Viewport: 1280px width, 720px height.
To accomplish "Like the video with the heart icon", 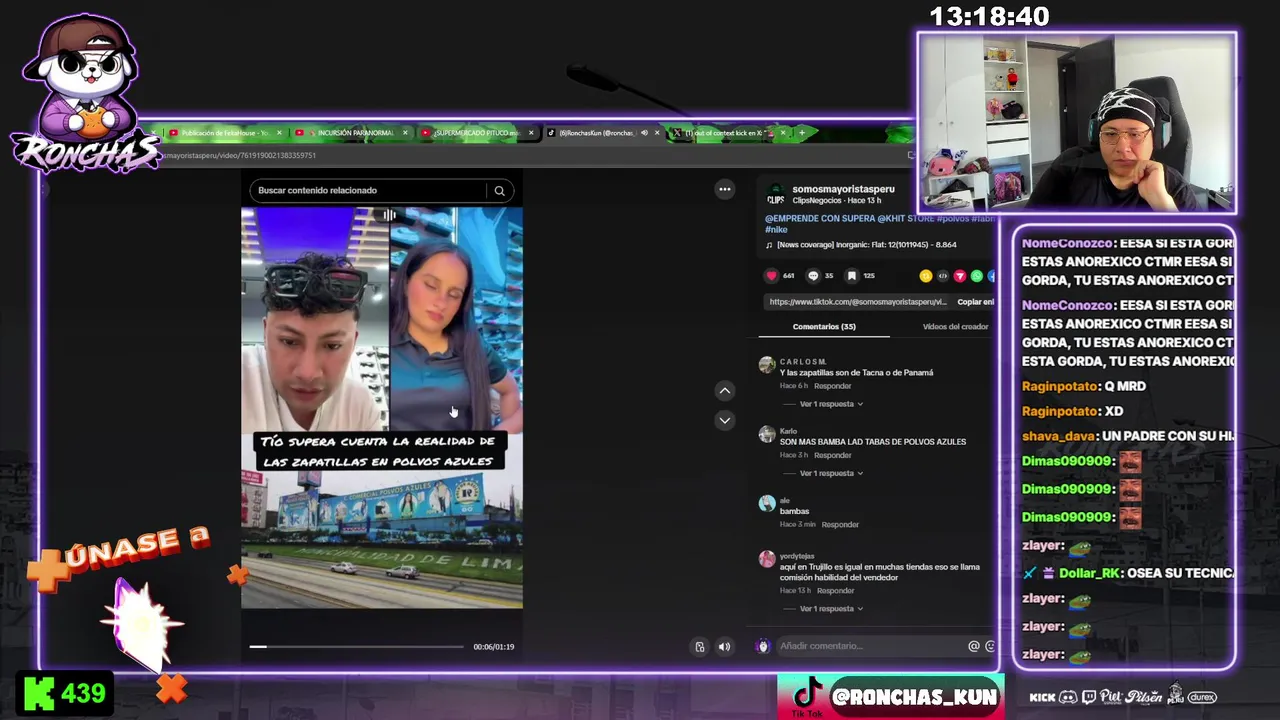I will pos(771,276).
